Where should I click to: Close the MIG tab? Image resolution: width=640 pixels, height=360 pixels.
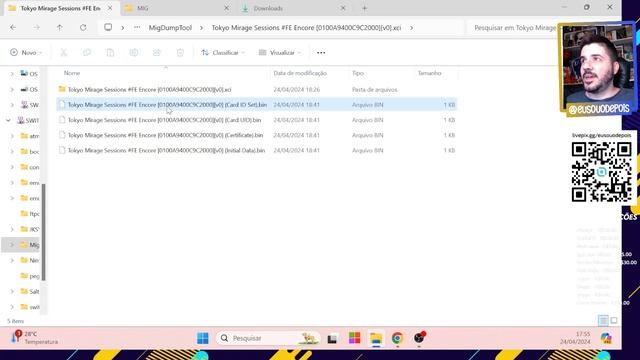pos(227,8)
